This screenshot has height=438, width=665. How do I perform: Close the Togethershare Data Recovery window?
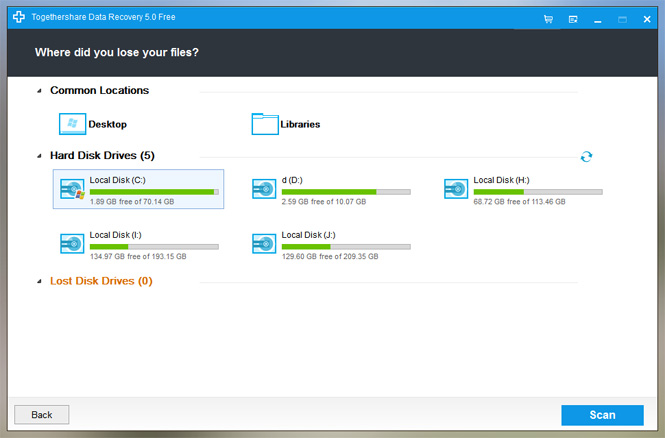[x=647, y=19]
